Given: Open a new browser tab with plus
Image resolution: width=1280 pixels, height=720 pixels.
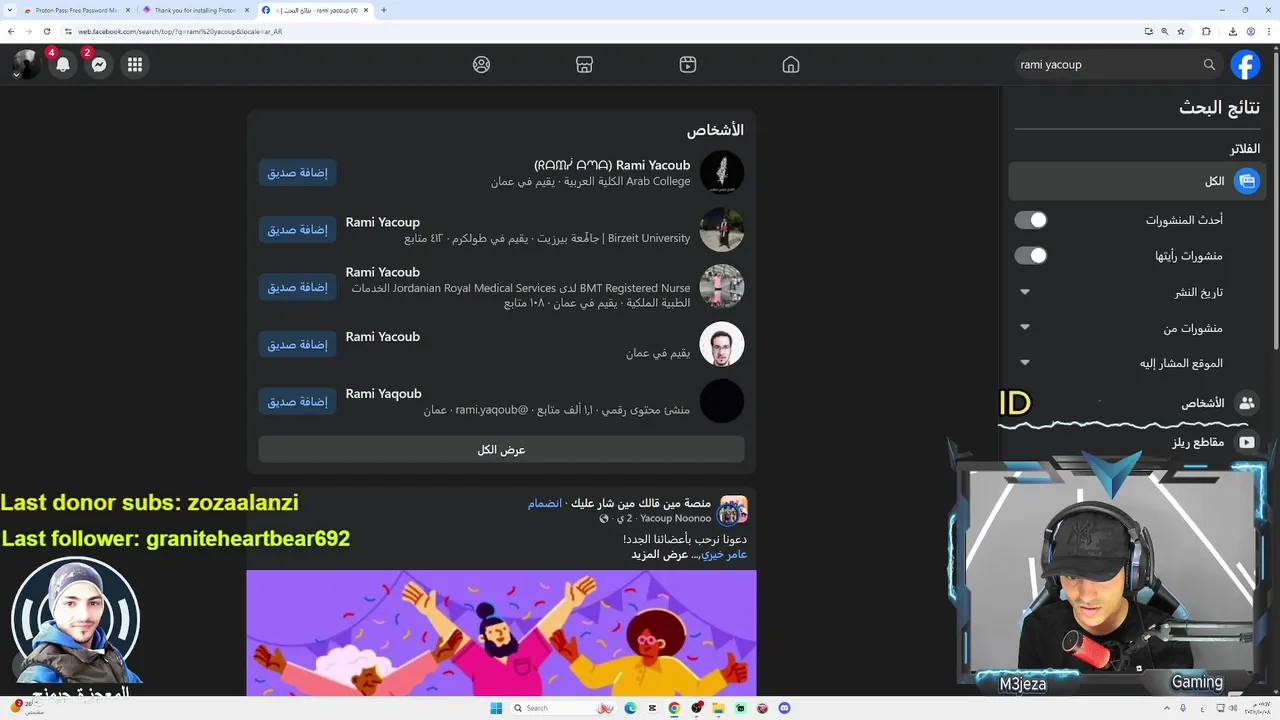Looking at the screenshot, I should tap(384, 10).
